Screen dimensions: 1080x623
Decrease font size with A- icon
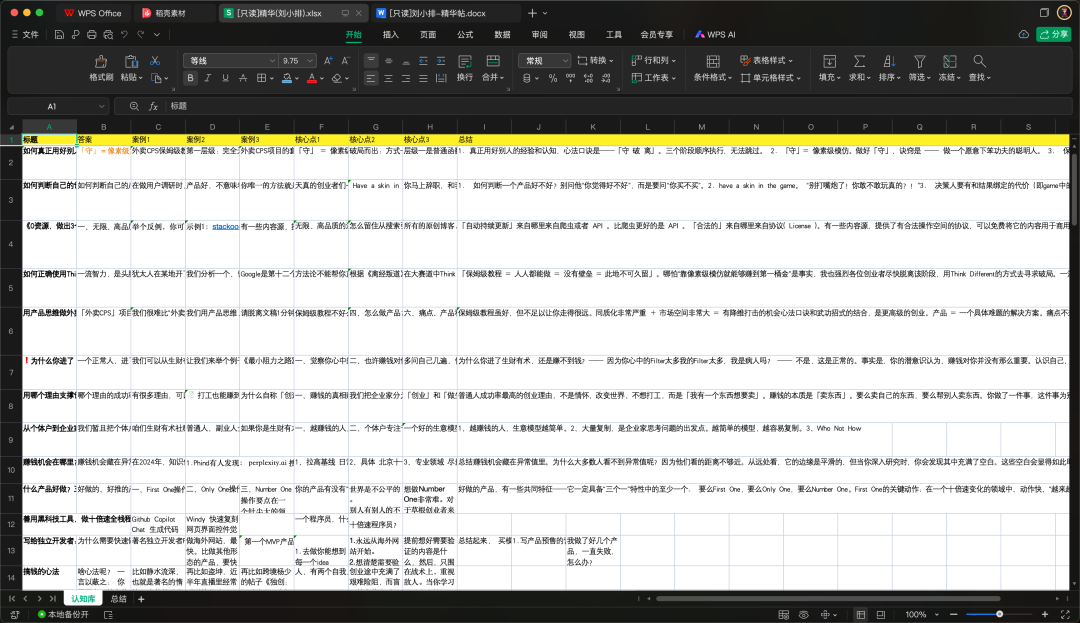click(346, 61)
